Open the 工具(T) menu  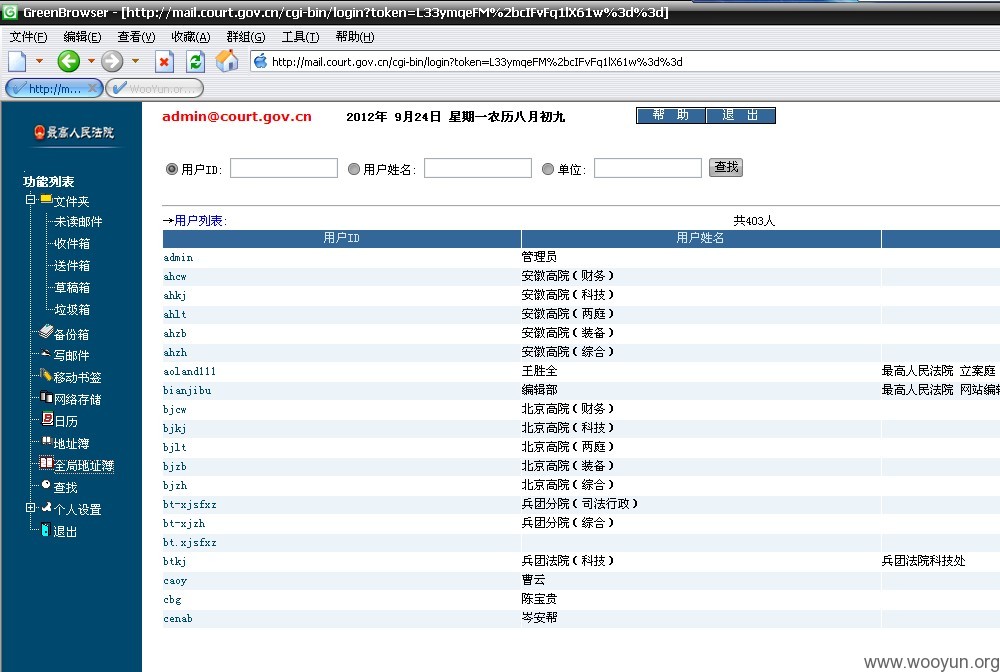click(300, 37)
